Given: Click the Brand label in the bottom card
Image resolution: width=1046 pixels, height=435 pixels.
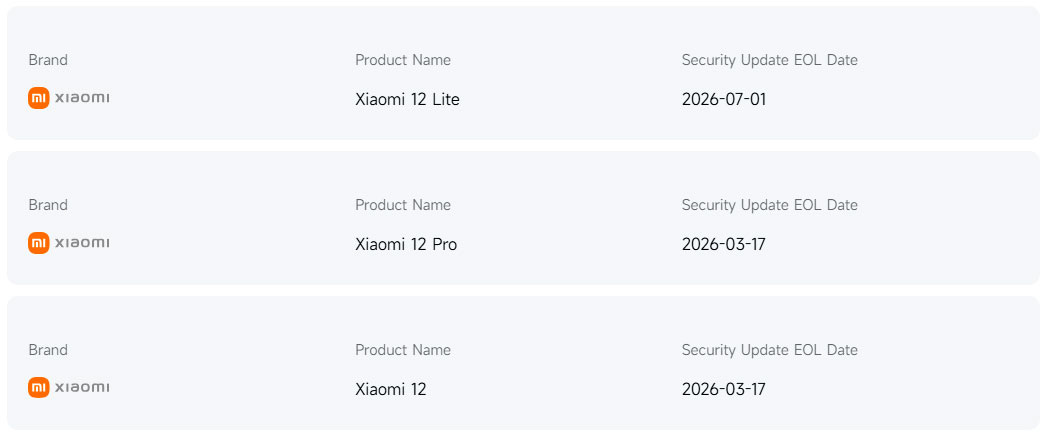Looking at the screenshot, I should click(48, 350).
